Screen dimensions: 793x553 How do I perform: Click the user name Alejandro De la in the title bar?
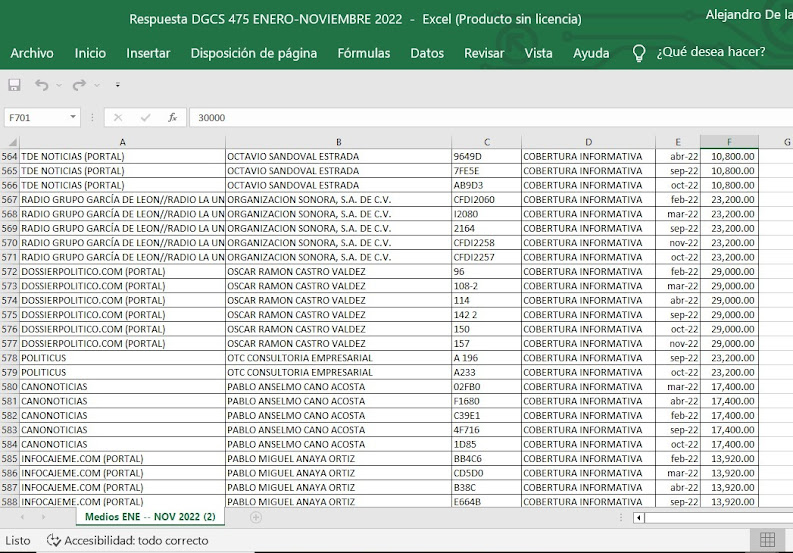tap(749, 15)
